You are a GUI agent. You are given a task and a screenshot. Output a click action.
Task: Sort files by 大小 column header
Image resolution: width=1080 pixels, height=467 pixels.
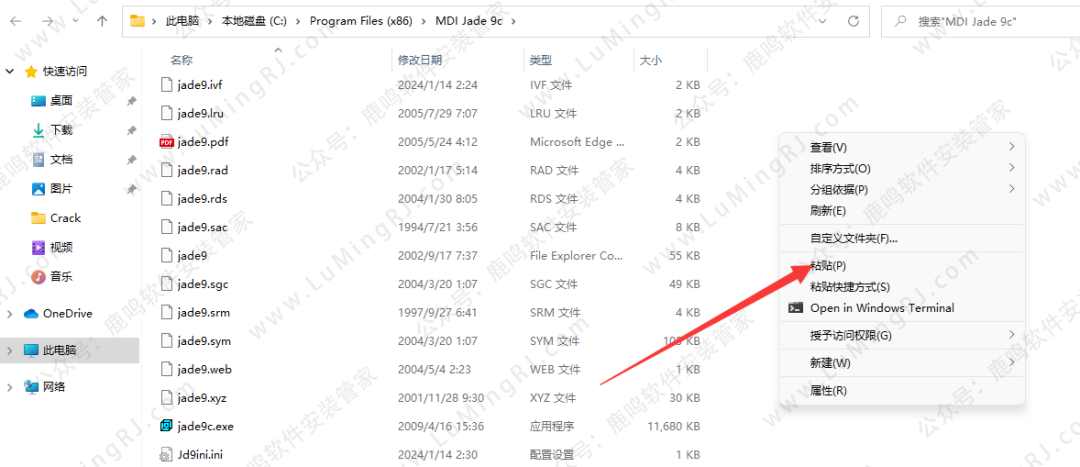pyautogui.click(x=650, y=61)
